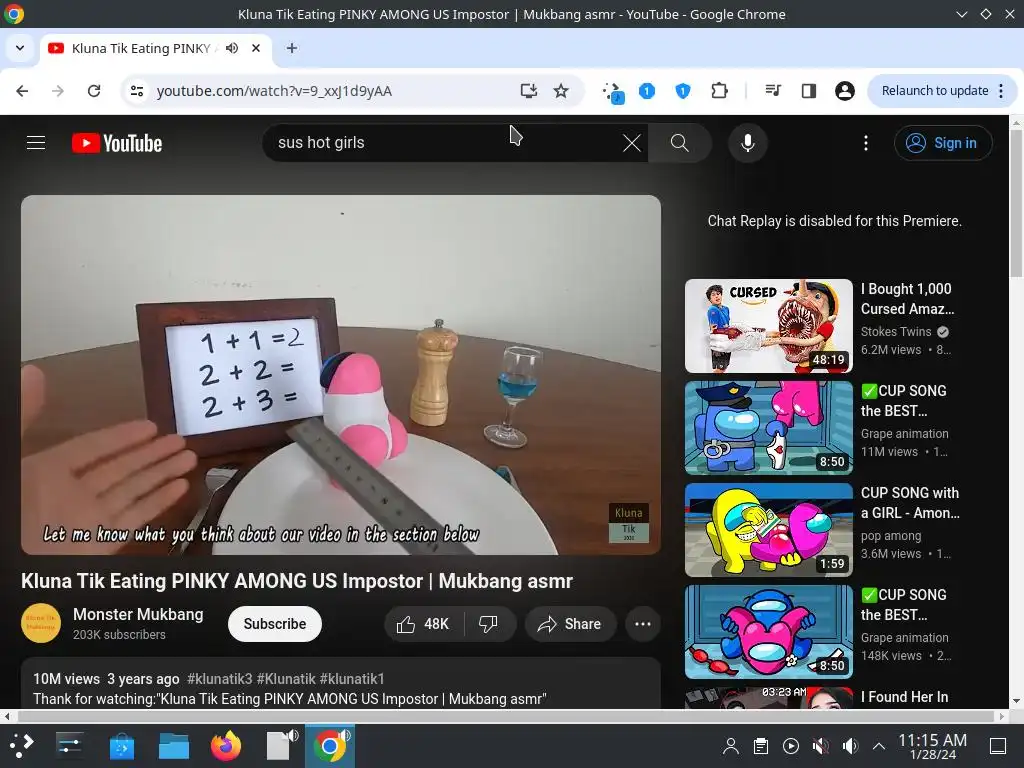Viewport: 1024px width, 768px height.
Task: Open CUP SONG 11M views thumbnail
Action: tap(769, 428)
